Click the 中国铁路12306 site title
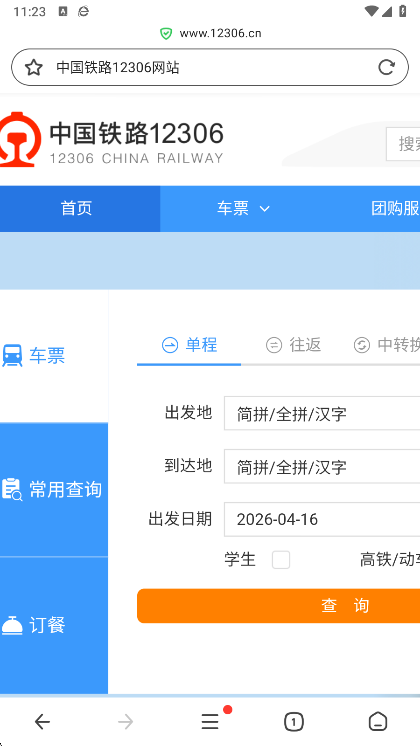This screenshot has width=420, height=746. coord(137,133)
